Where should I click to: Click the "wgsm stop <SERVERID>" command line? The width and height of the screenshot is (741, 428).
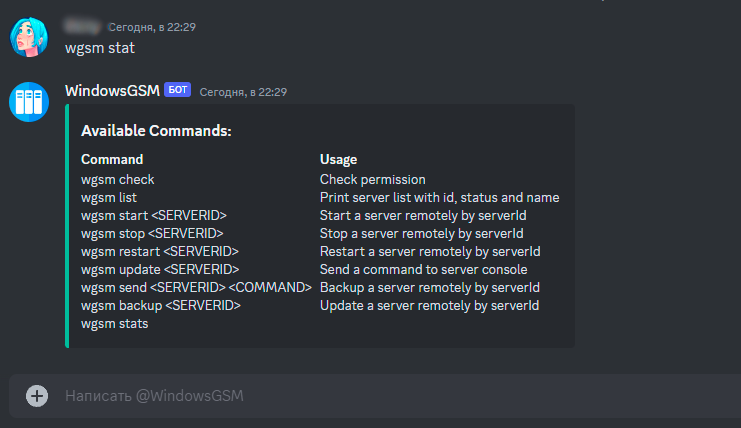(x=152, y=234)
